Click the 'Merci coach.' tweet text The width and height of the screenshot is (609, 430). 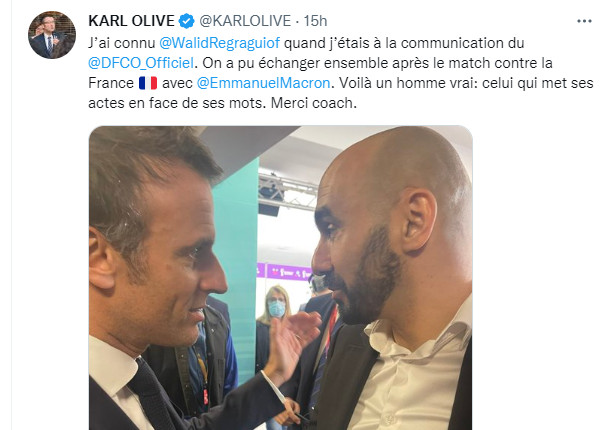(313, 103)
